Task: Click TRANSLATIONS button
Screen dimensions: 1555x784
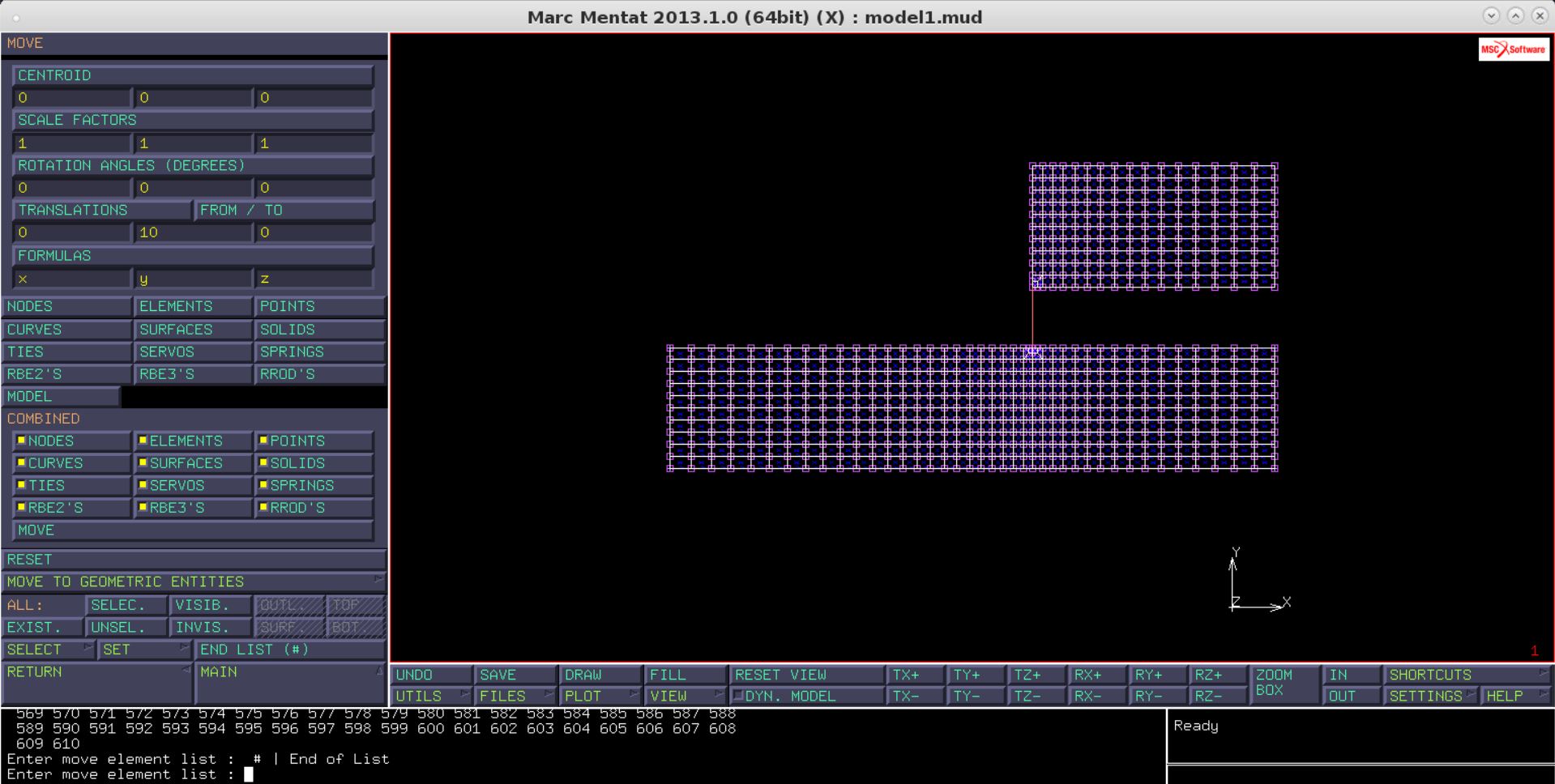Action: tap(102, 210)
